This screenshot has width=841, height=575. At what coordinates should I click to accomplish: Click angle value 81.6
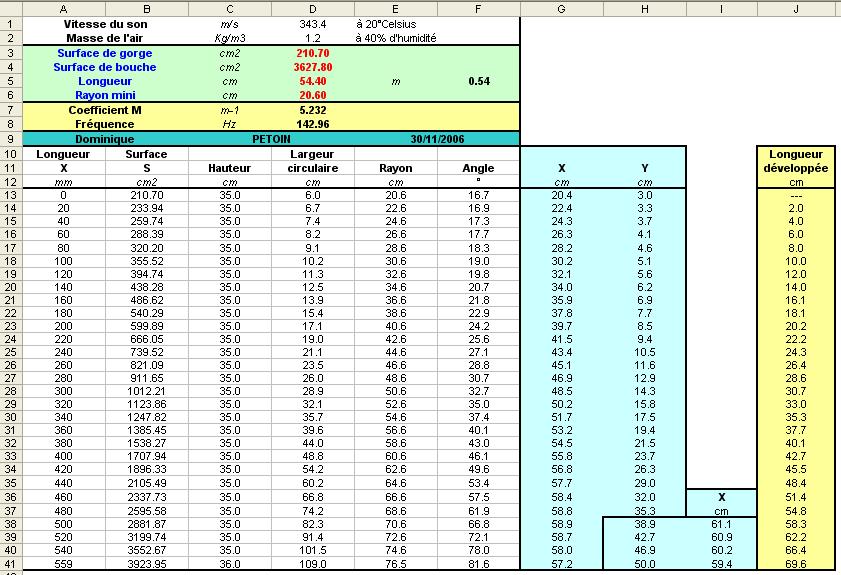[x=478, y=564]
